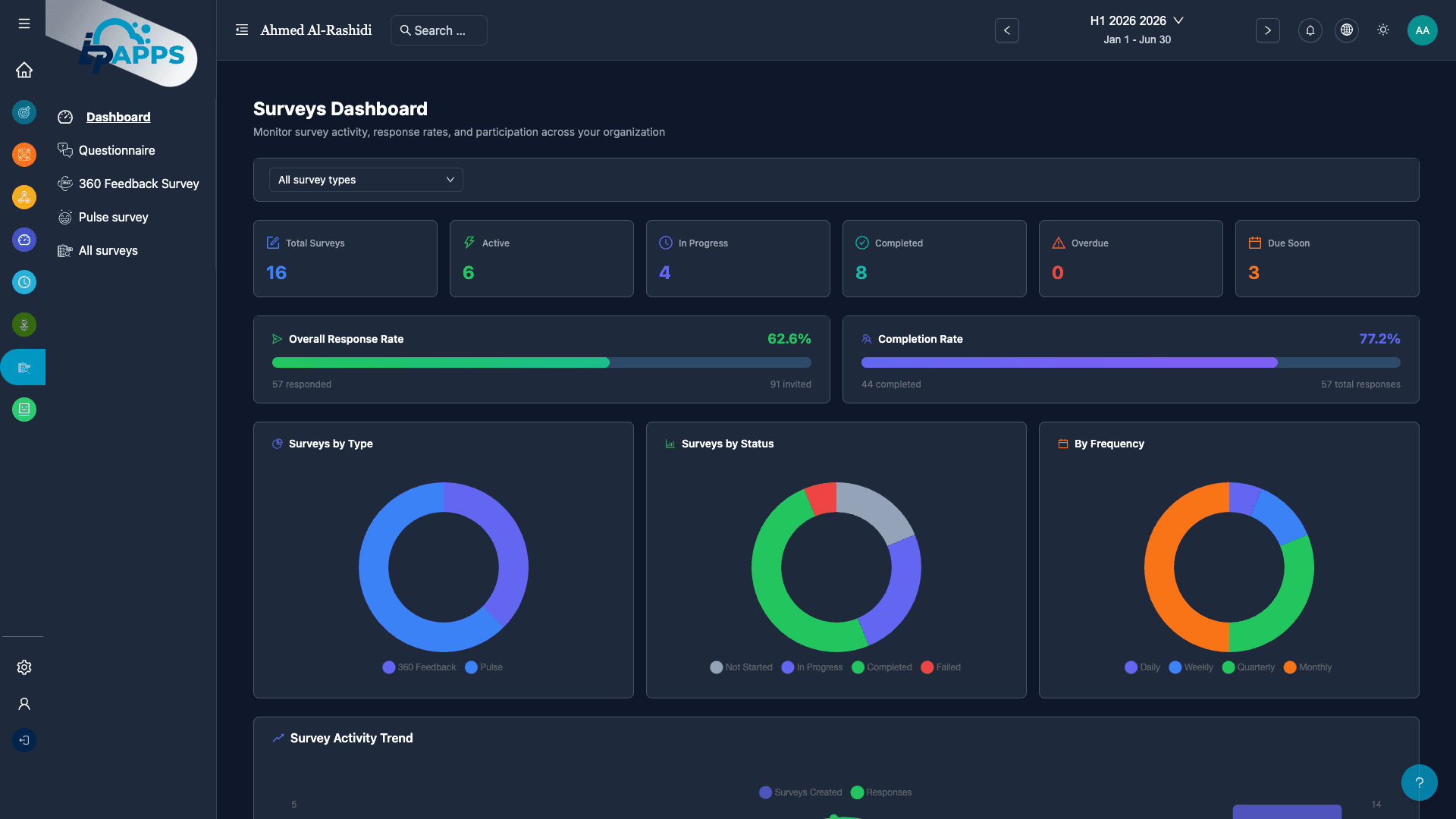Open Settings via the gear icon
The image size is (1456, 819).
click(x=24, y=667)
